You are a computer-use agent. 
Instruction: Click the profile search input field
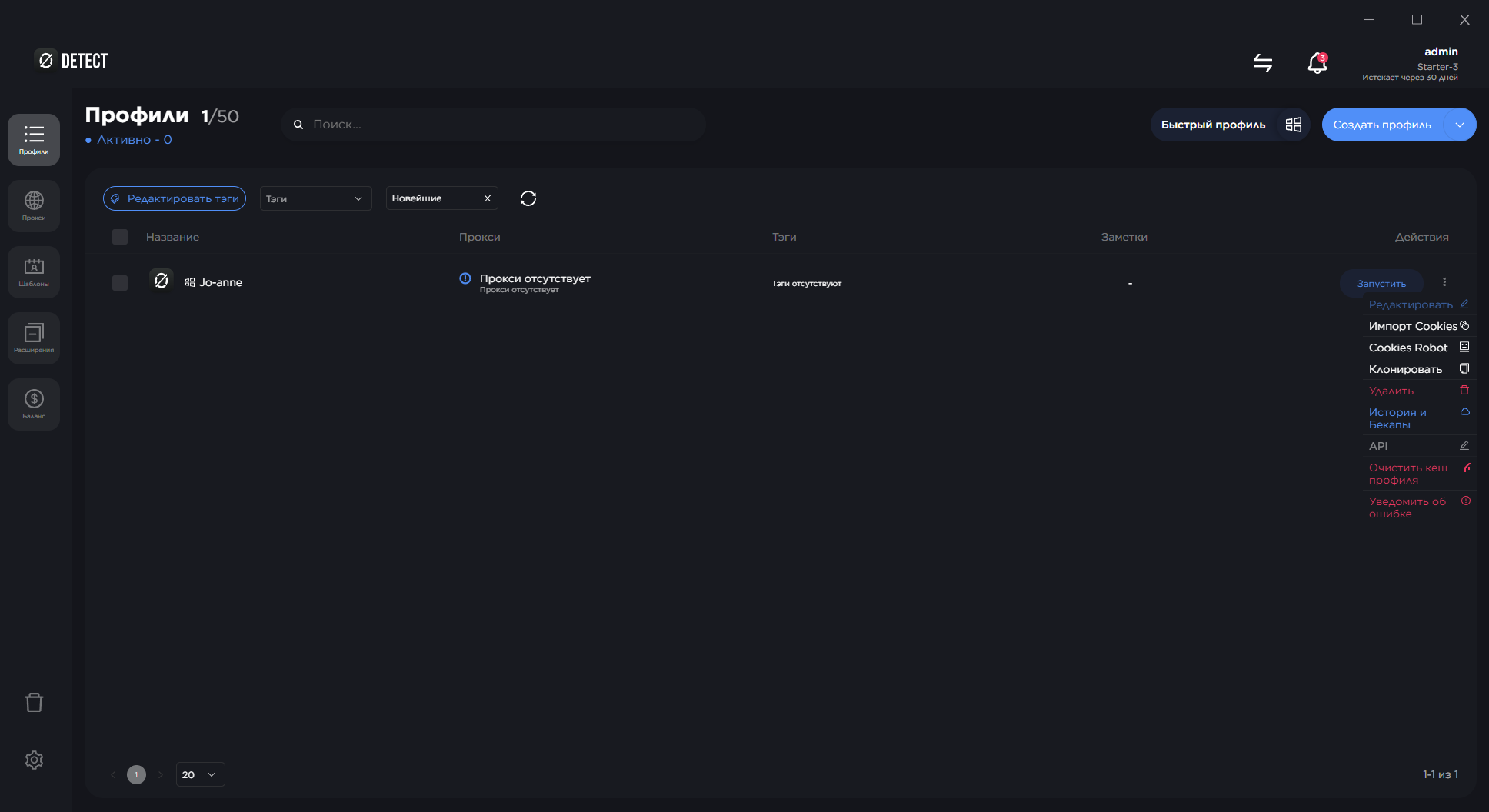tap(500, 125)
